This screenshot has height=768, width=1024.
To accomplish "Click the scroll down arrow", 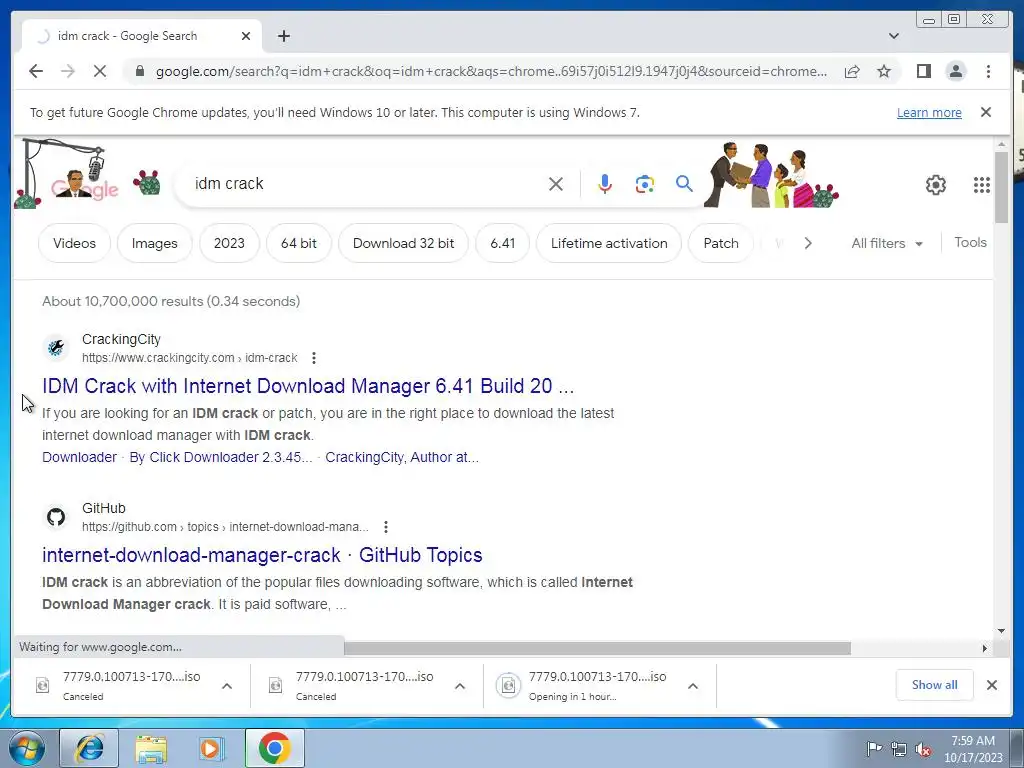I will point(1001,631).
